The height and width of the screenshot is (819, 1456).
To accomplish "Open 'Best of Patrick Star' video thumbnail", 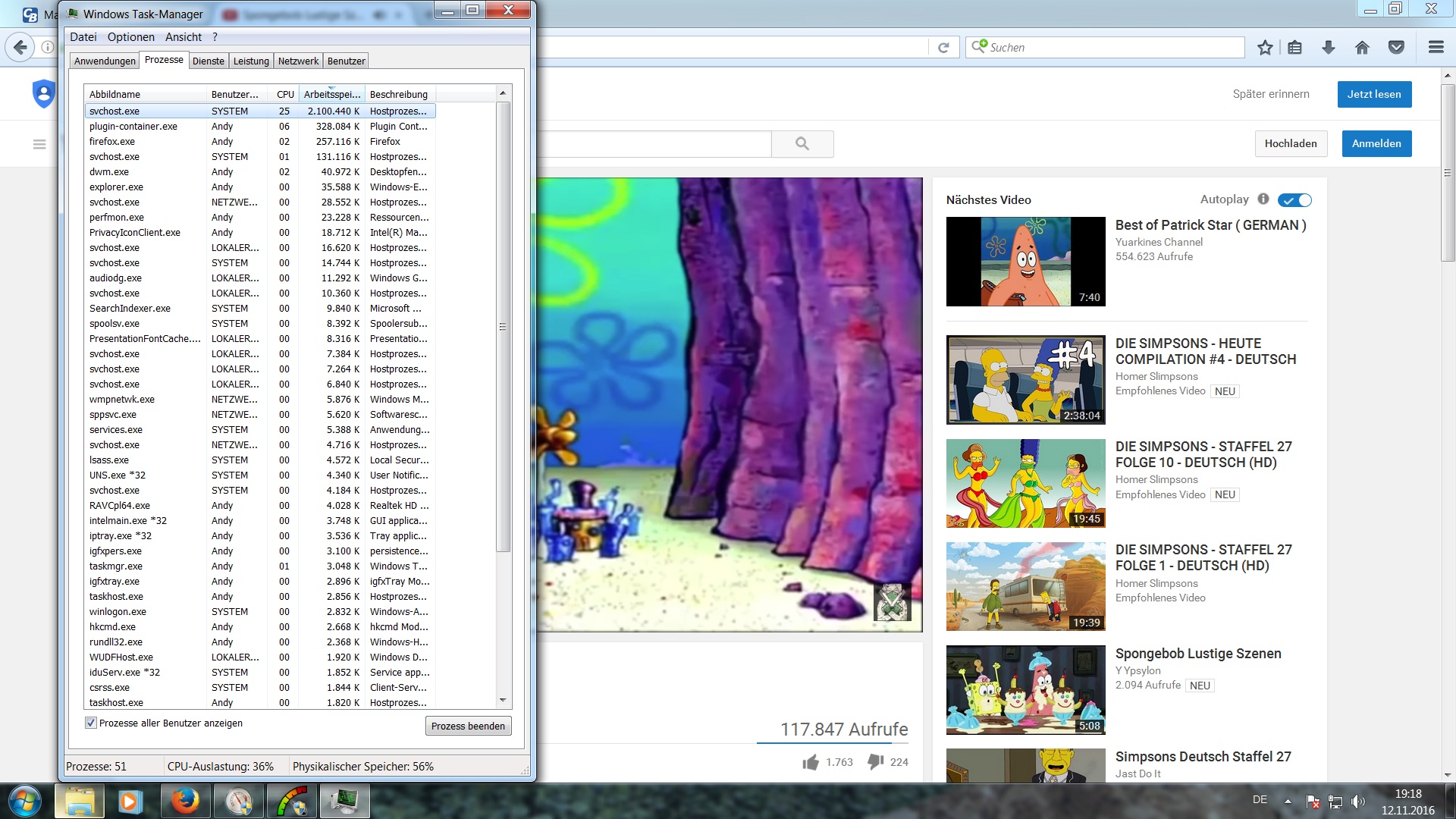I will click(x=1025, y=262).
